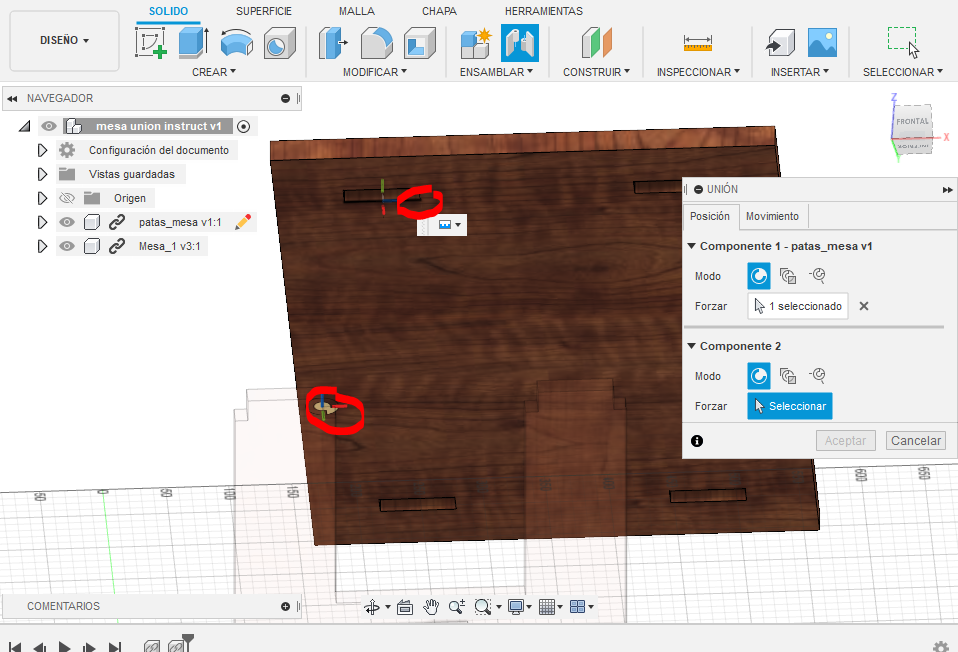Open the Display Settings monitor icon

[x=516, y=607]
